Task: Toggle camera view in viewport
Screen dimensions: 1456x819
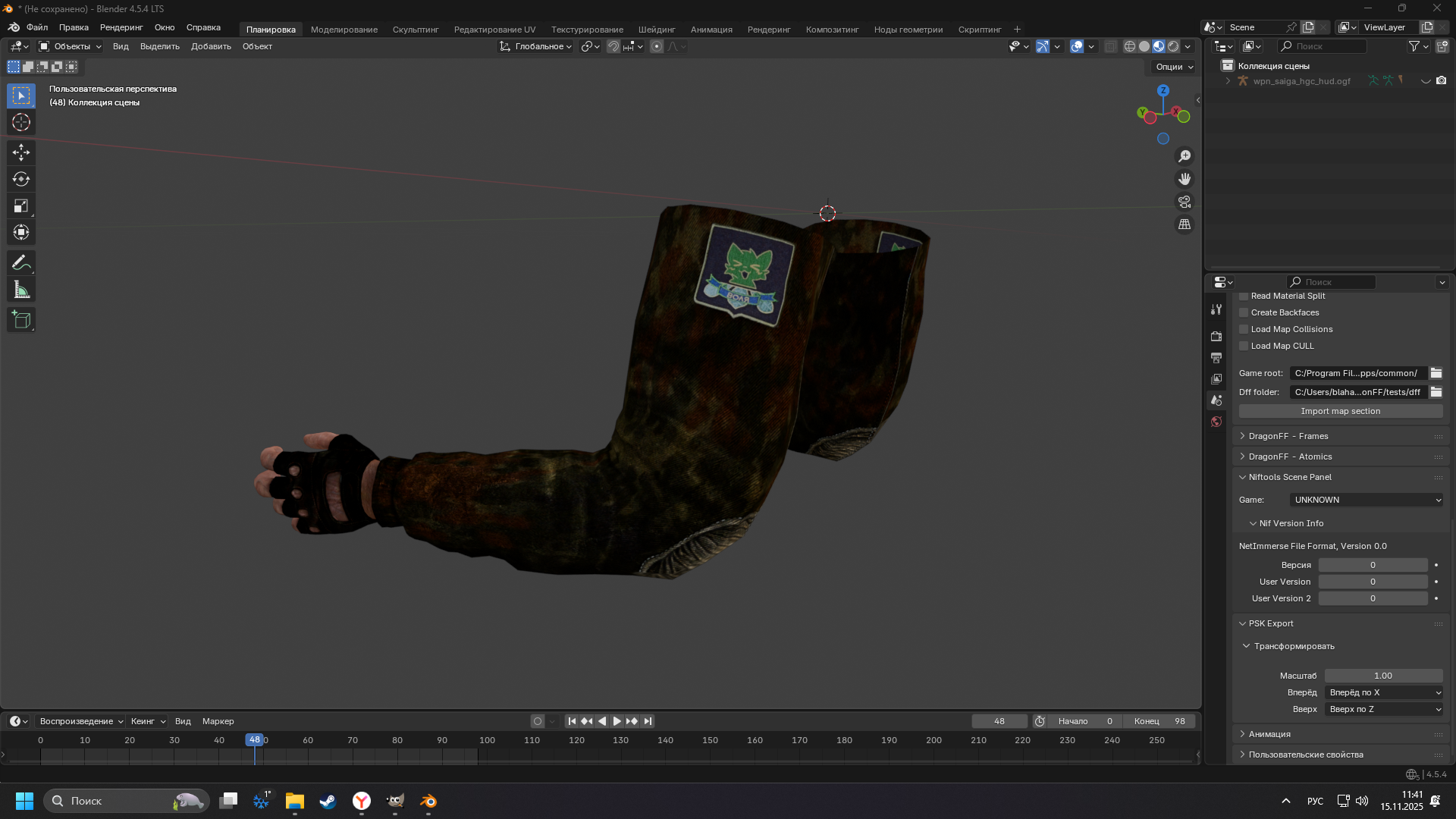Action: [x=1184, y=202]
